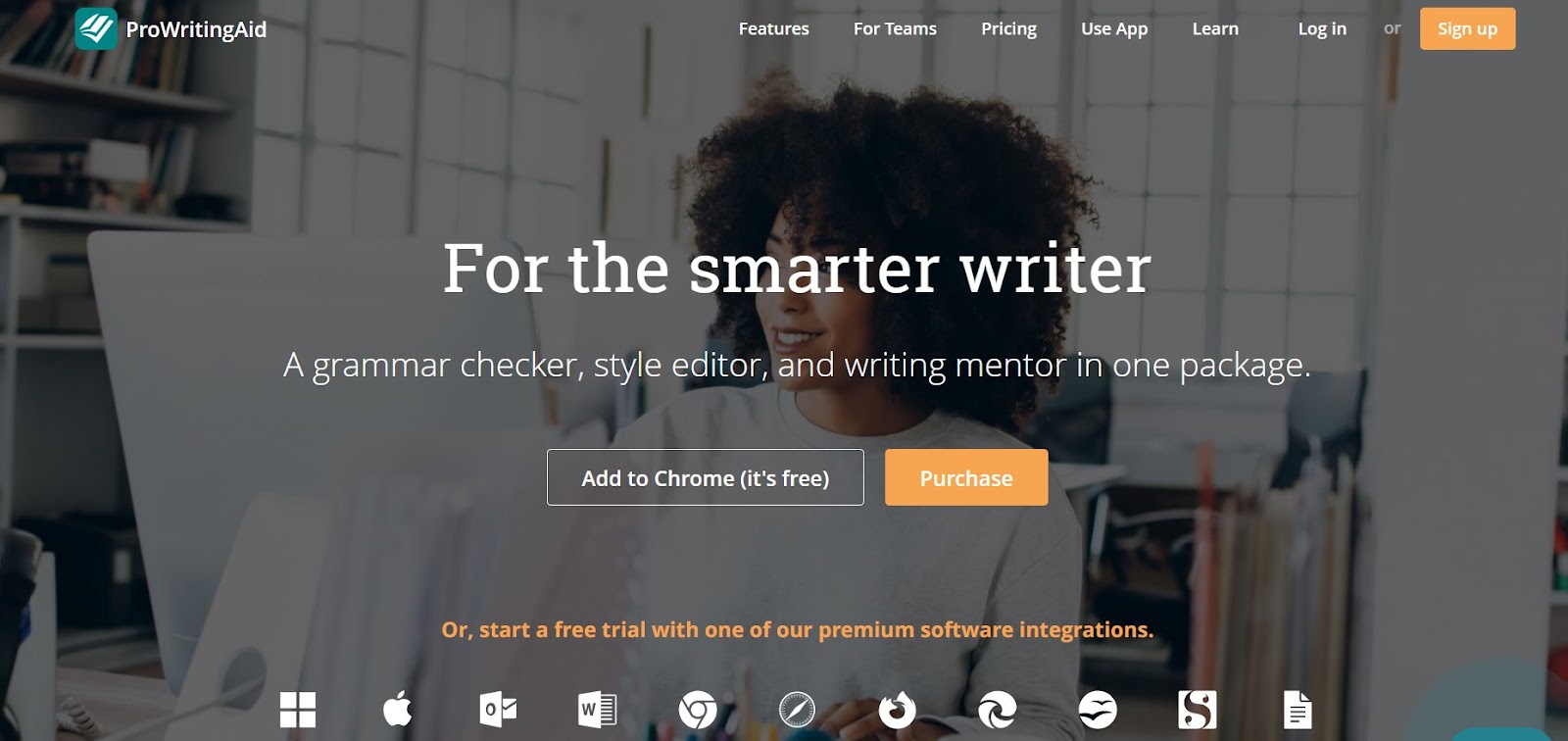Choose the Microsoft Word integration icon
This screenshot has width=1568, height=741.
(598, 710)
